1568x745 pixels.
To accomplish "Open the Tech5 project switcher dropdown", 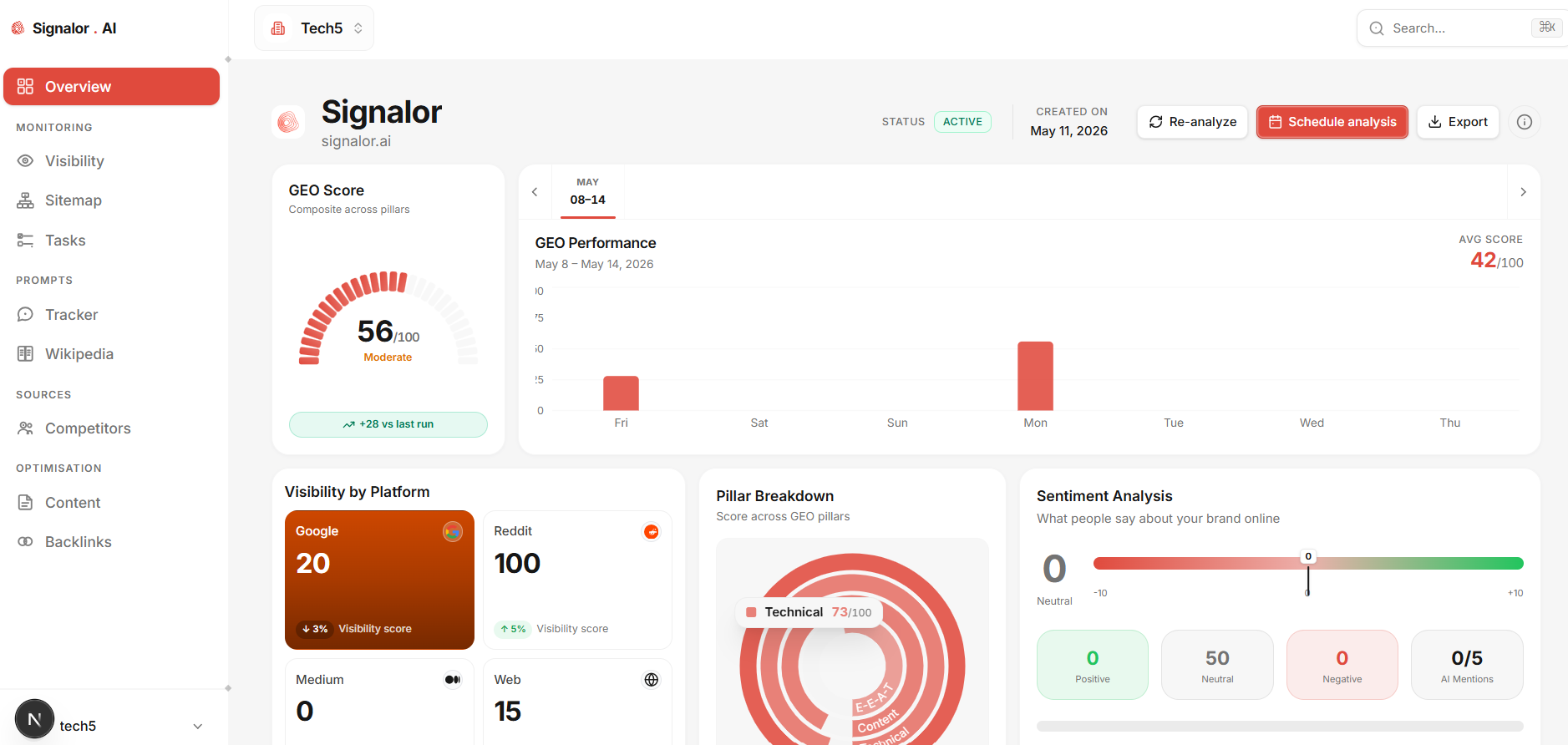I will click(314, 28).
